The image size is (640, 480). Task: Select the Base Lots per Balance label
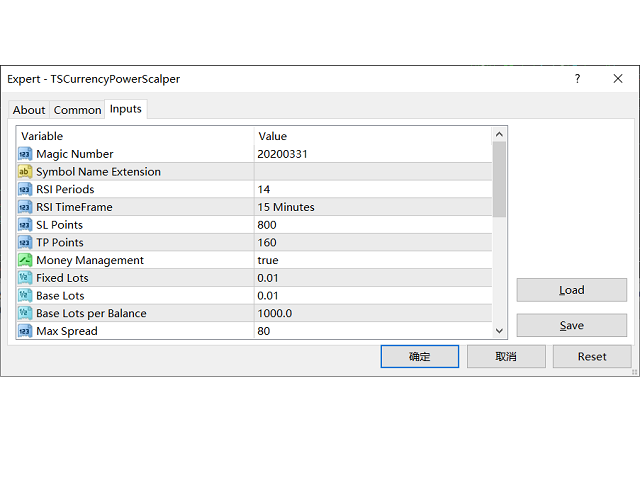pos(91,313)
